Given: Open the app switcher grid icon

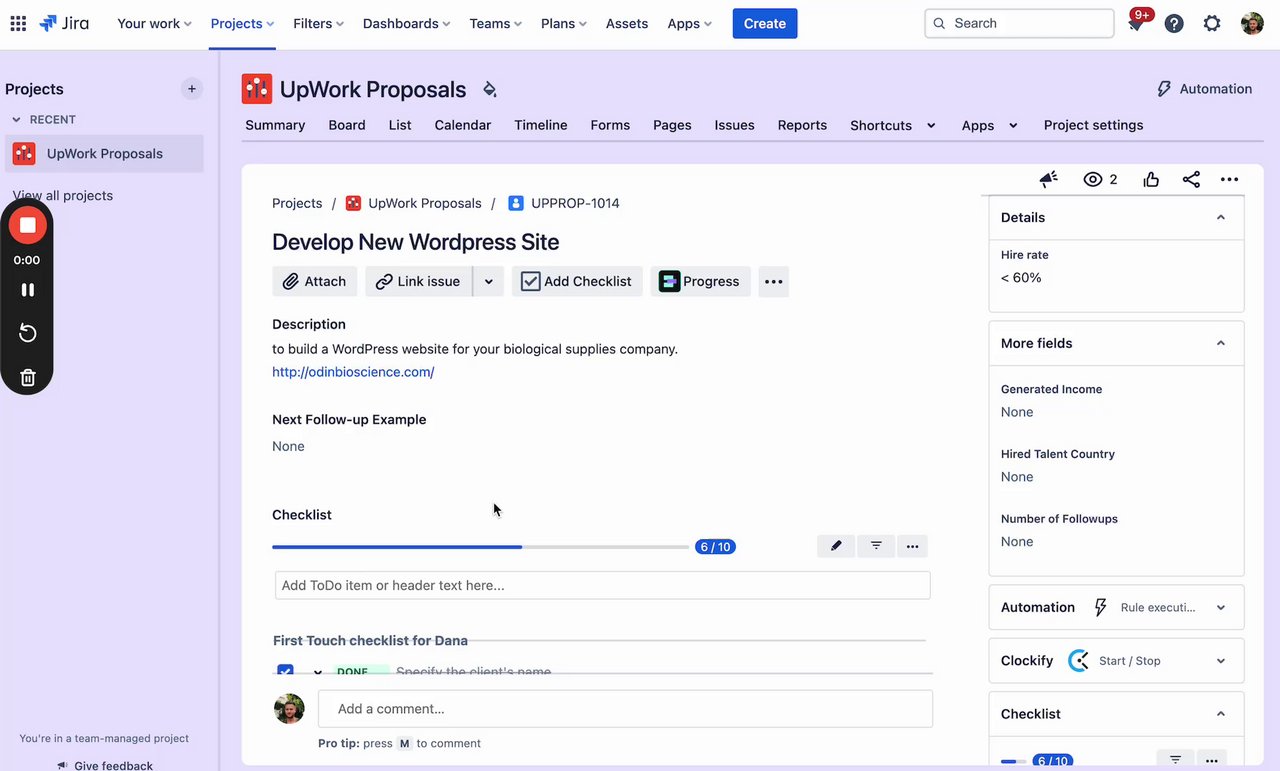Looking at the screenshot, I should coord(18,23).
